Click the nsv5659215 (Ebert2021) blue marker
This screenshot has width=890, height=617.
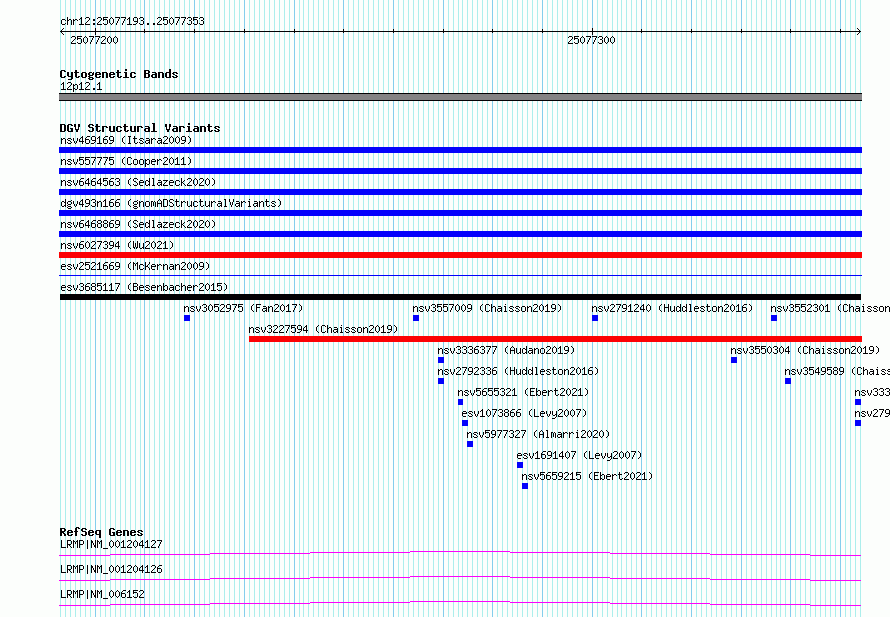525,486
